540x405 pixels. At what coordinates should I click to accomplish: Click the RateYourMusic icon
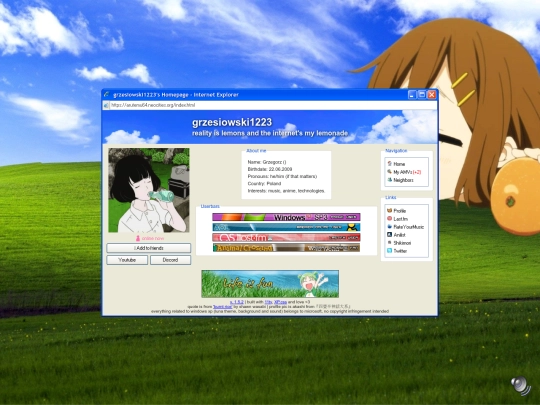[x=390, y=227]
